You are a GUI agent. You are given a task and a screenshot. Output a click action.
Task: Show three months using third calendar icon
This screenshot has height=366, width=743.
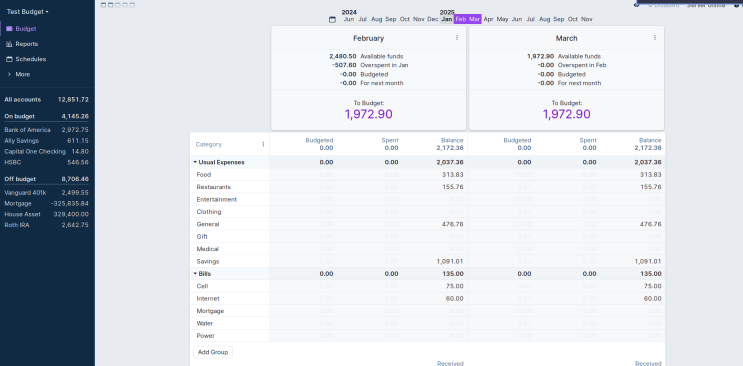[118, 5]
